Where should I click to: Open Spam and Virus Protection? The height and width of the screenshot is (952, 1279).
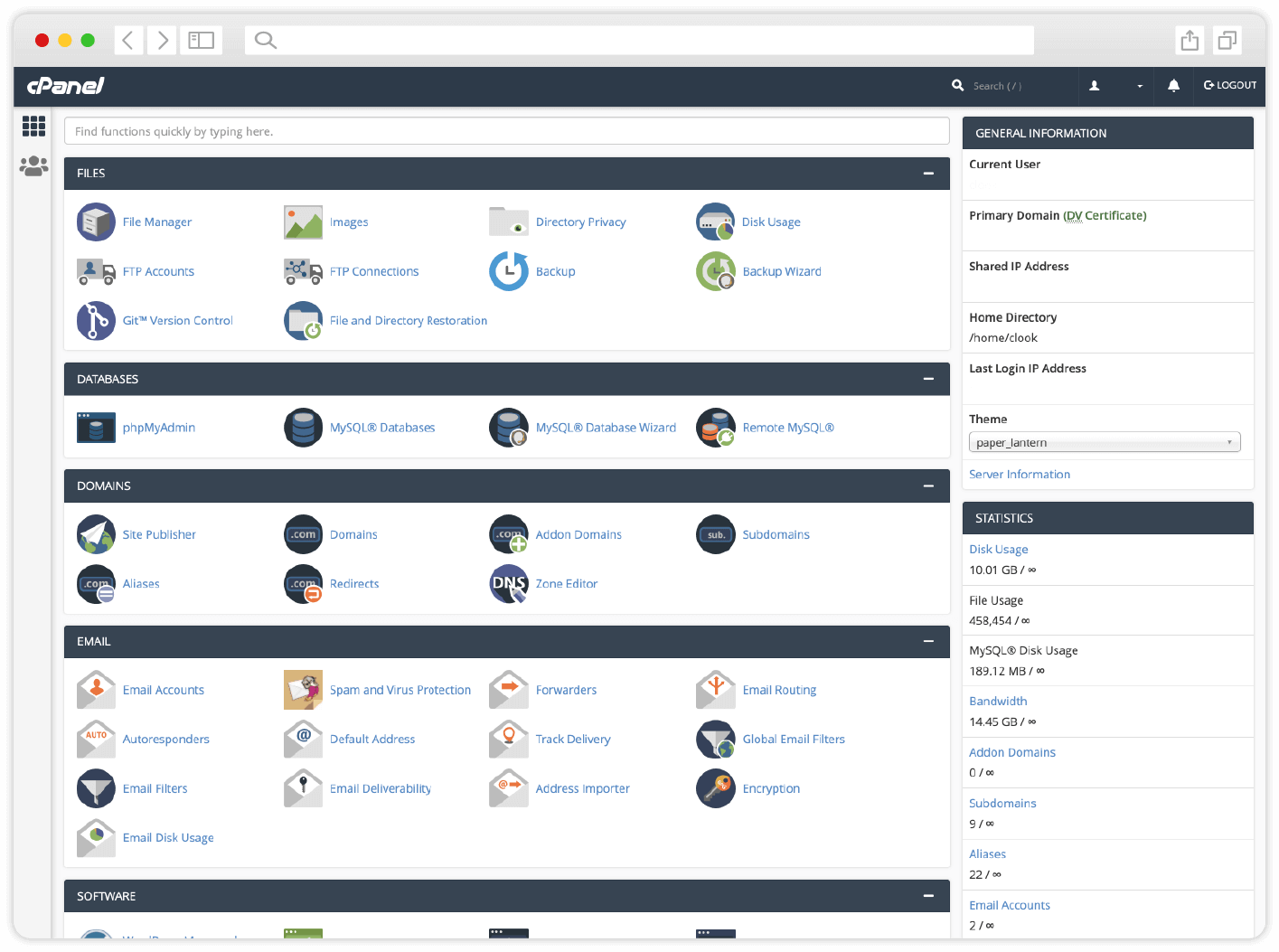point(303,690)
